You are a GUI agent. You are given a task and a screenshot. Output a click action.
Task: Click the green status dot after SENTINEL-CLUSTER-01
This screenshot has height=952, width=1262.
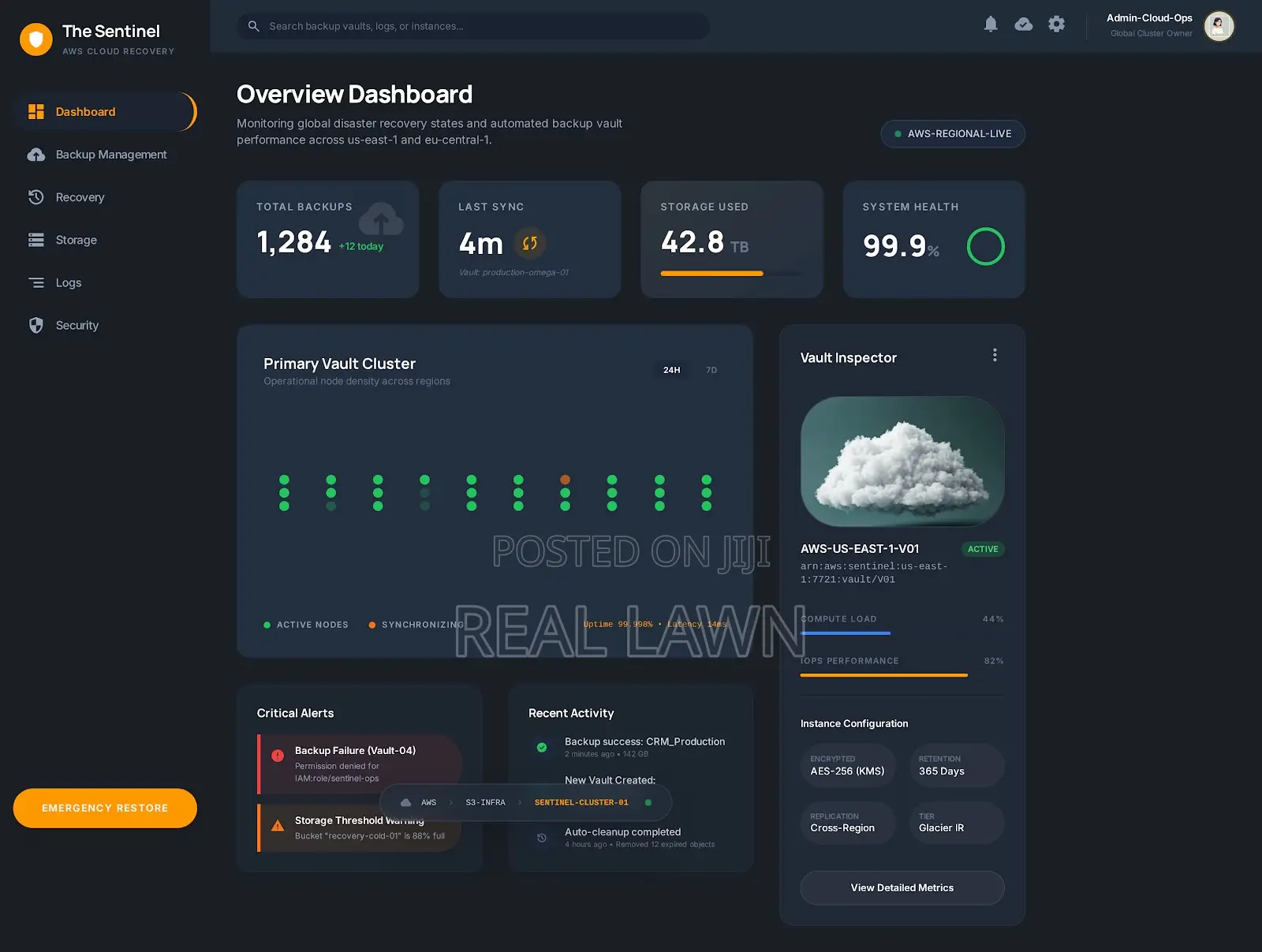[648, 802]
